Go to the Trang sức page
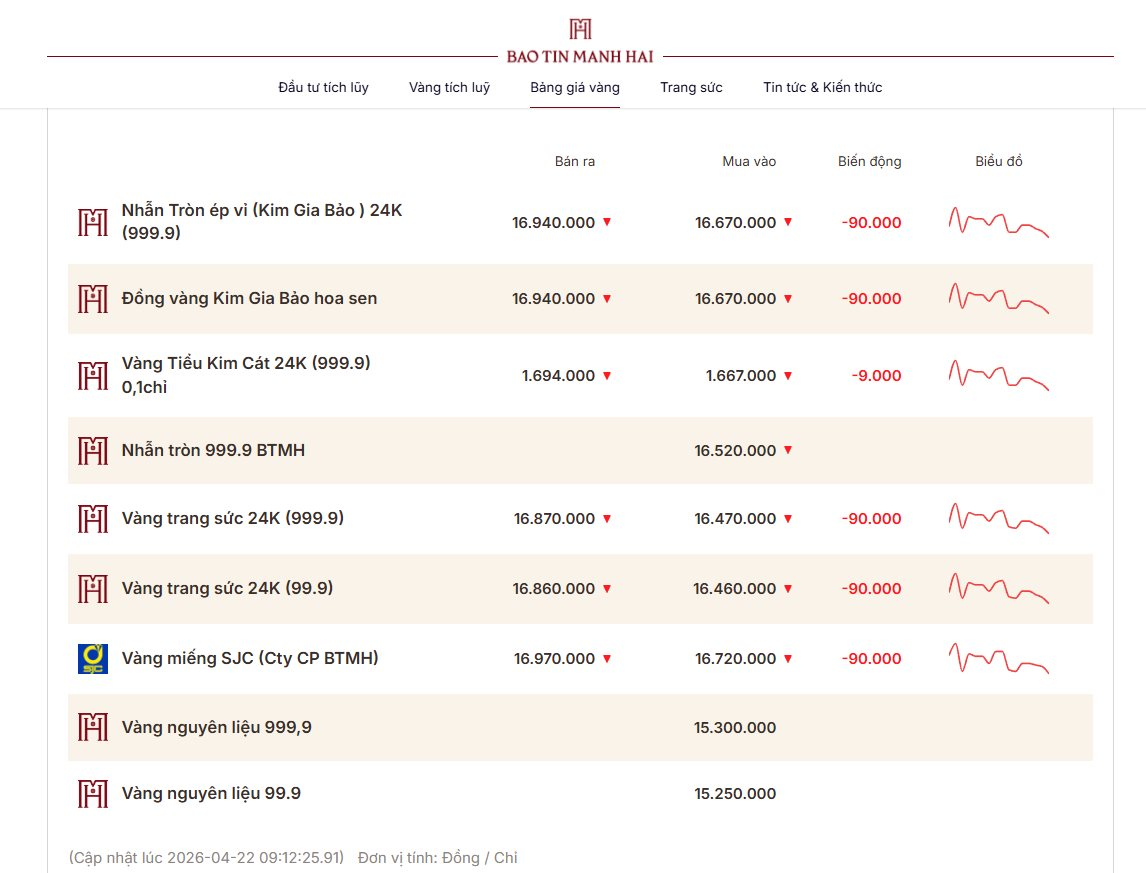This screenshot has width=1146, height=873. click(691, 87)
